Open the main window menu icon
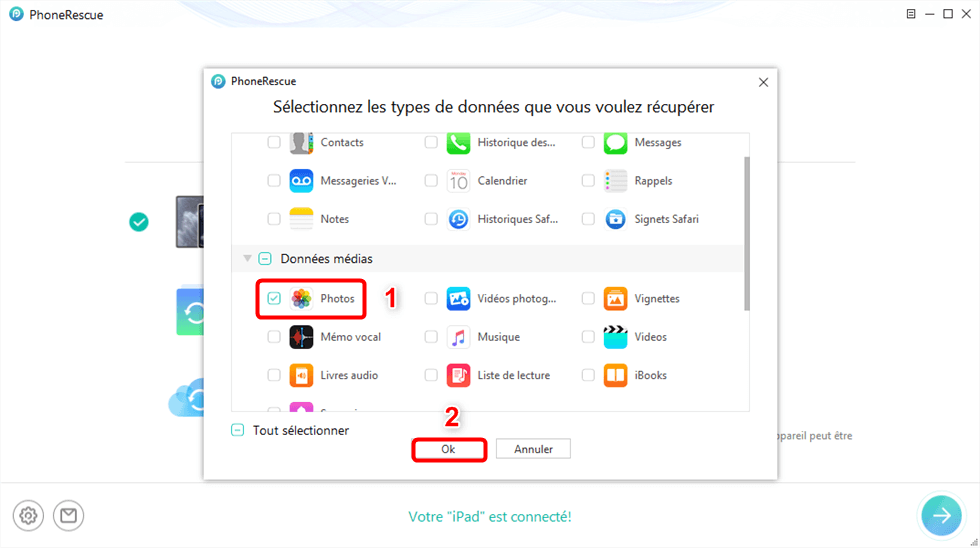Viewport: 980px width, 548px height. pyautogui.click(x=911, y=14)
